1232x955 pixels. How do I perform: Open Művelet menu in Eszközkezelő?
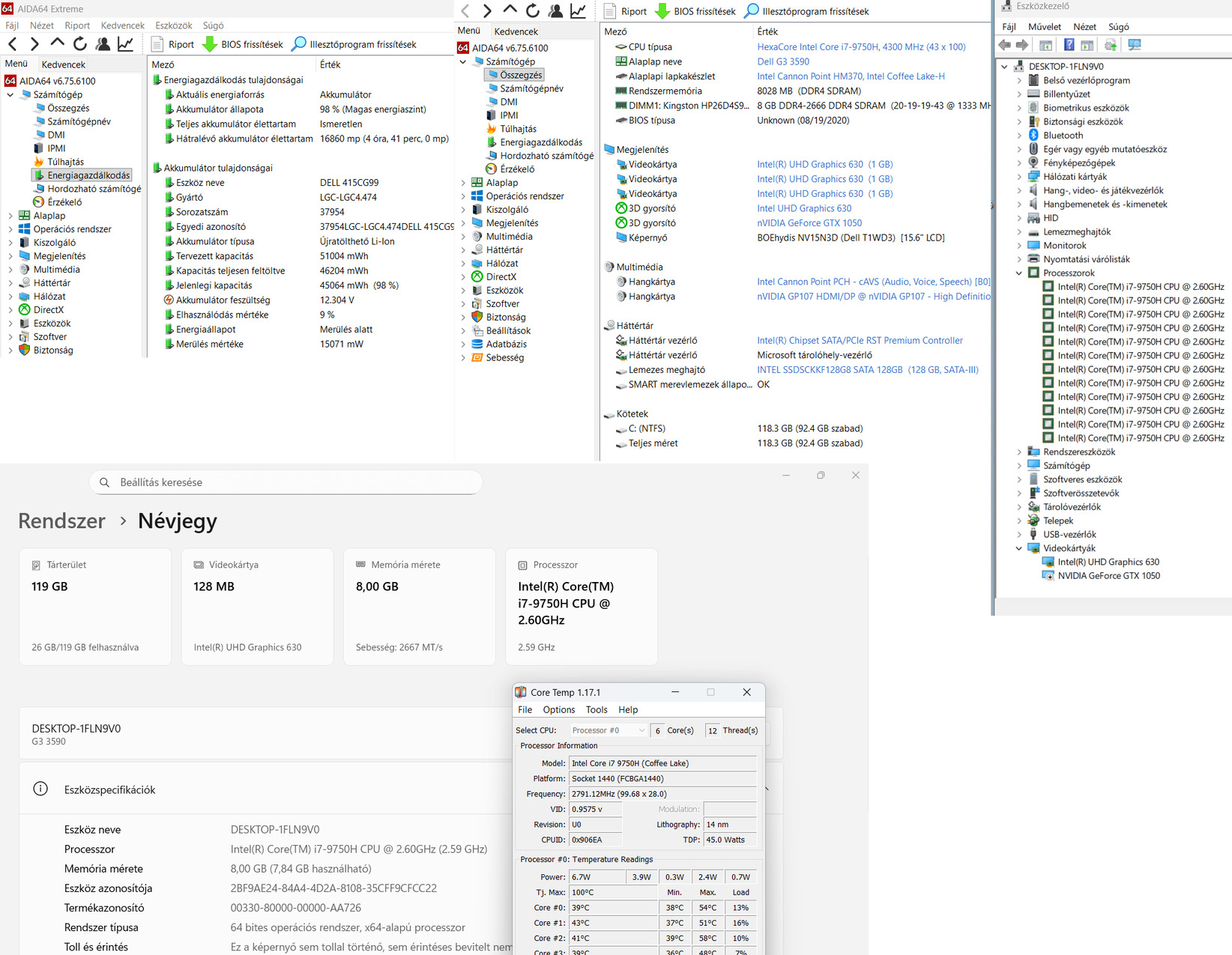(1045, 27)
